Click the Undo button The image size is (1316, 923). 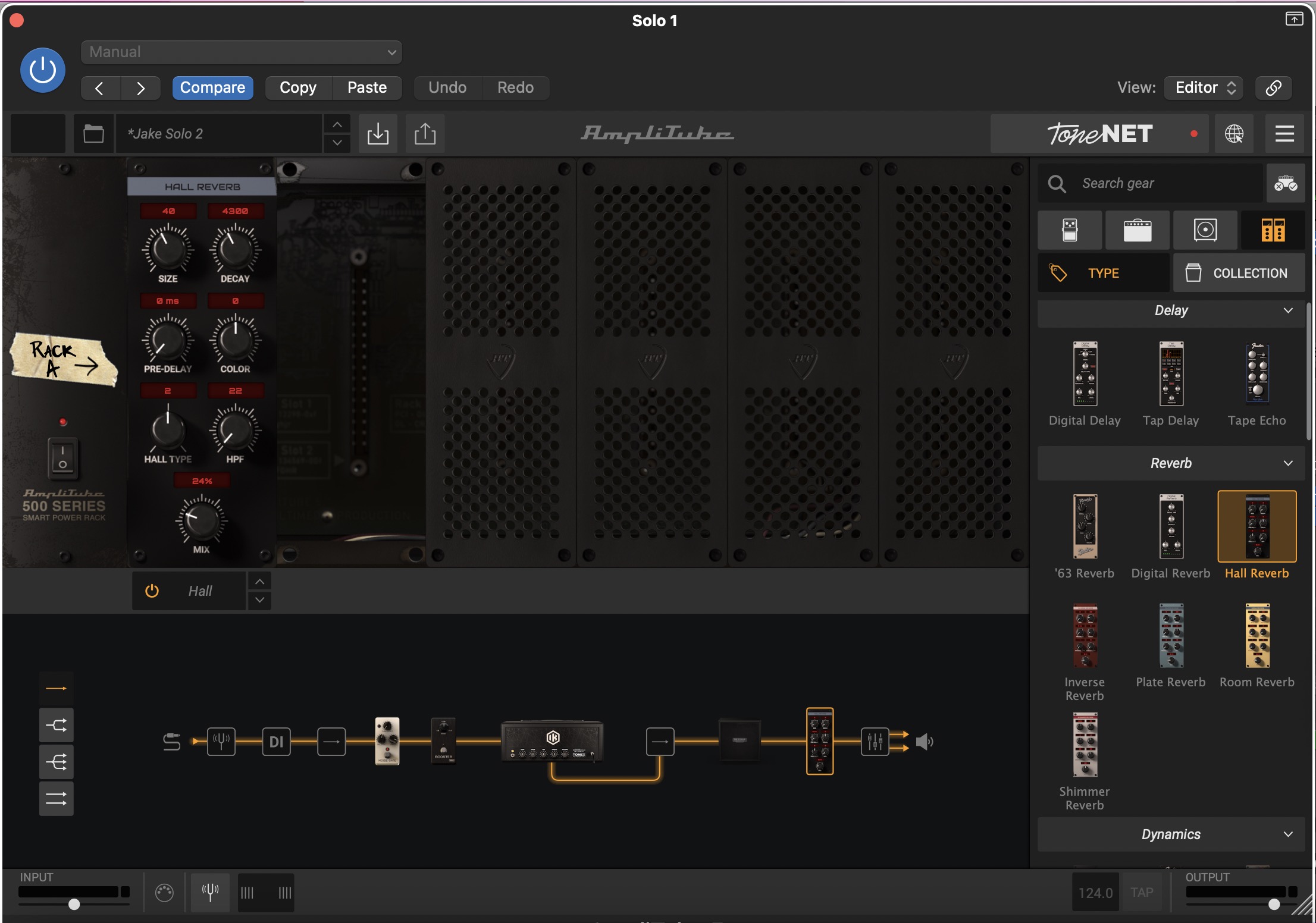coord(447,87)
